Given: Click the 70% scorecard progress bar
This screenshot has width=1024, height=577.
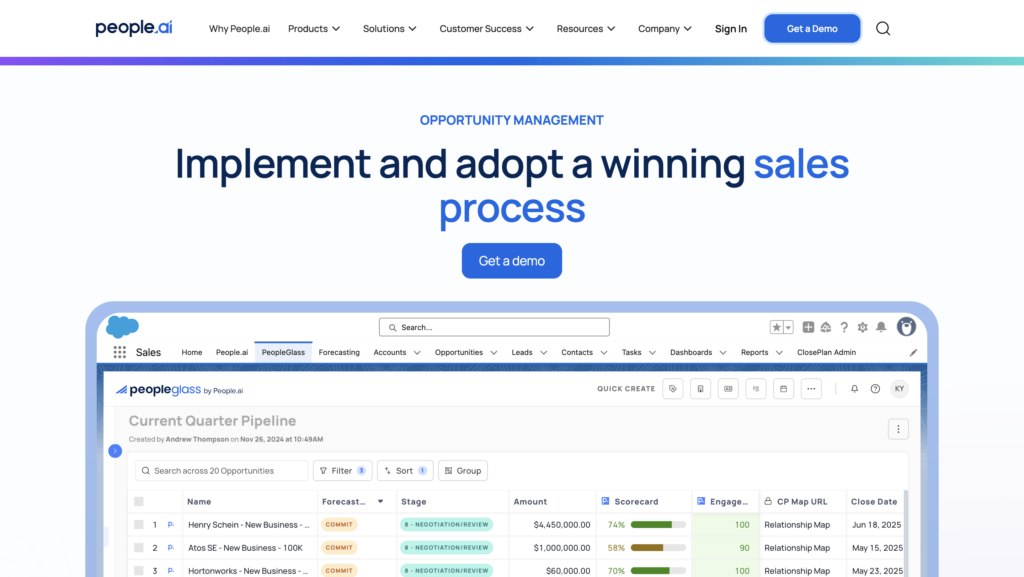Looking at the screenshot, I should click(x=658, y=570).
